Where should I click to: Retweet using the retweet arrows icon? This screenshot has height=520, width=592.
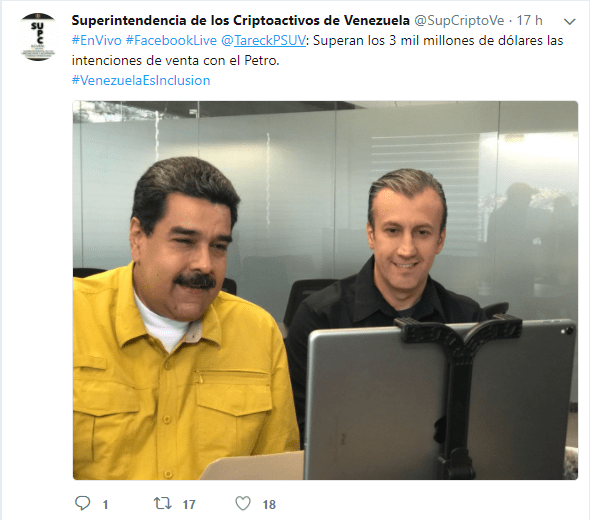(162, 503)
